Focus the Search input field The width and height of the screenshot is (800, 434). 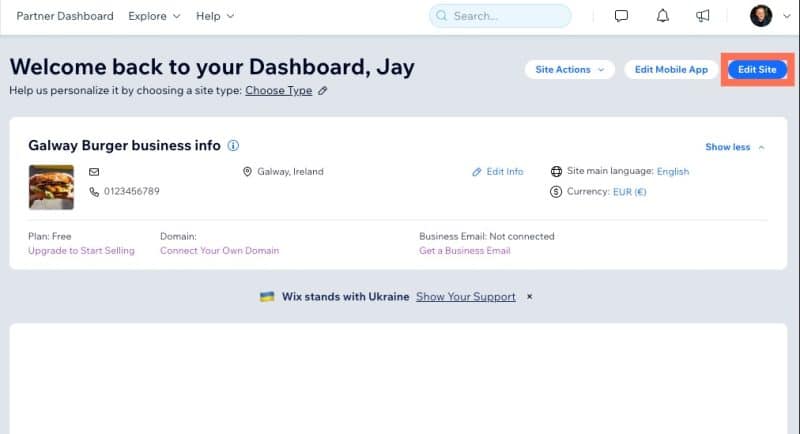pos(500,16)
